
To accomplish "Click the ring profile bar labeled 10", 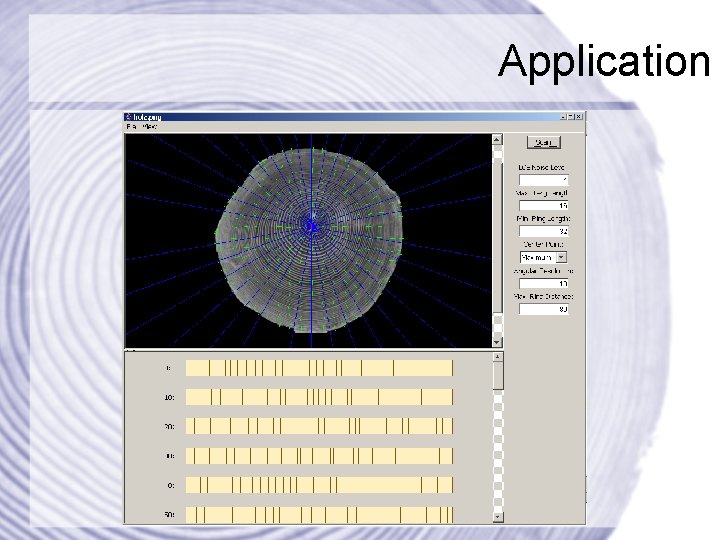I will (319, 397).
